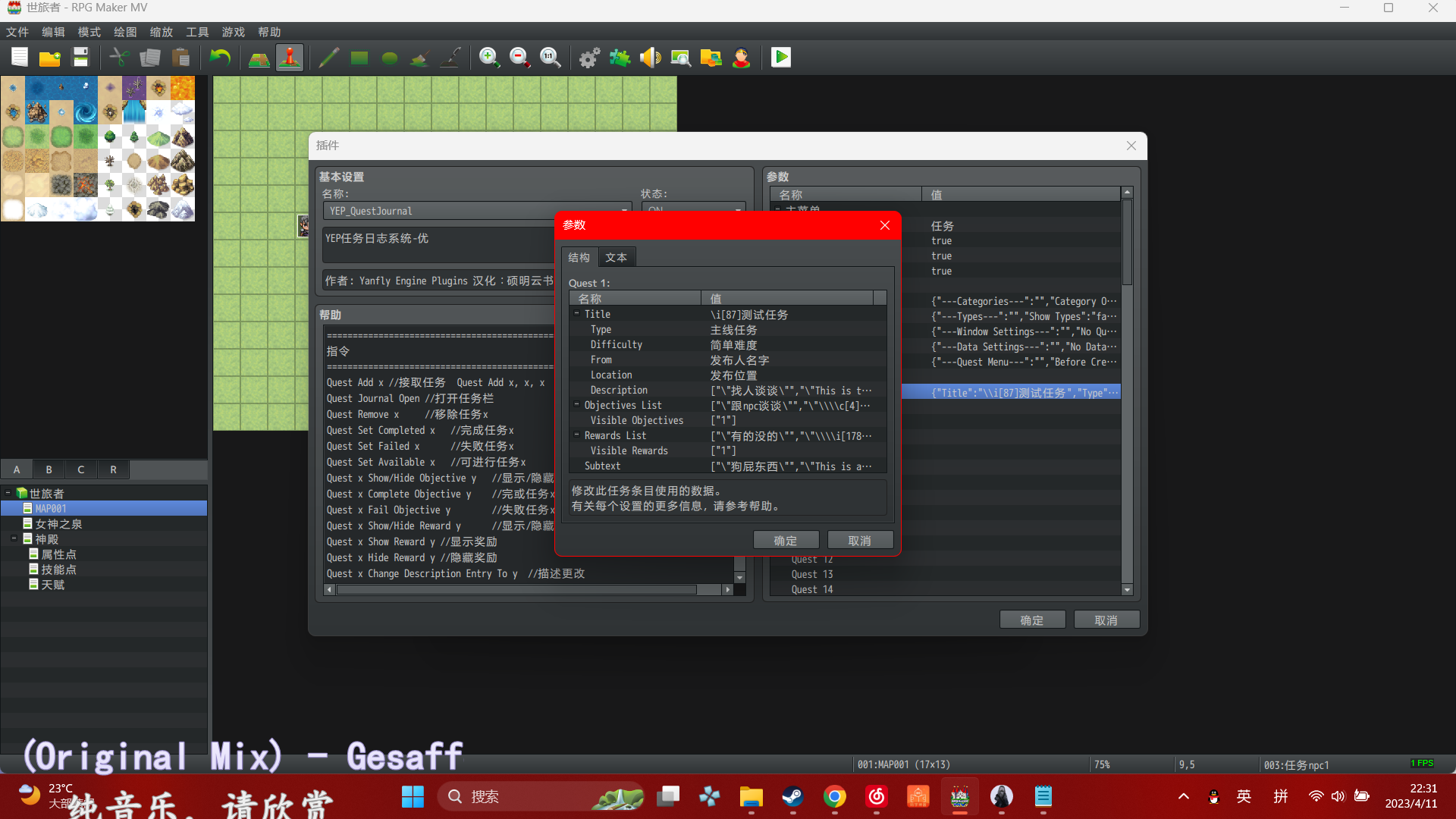The width and height of the screenshot is (1456, 819).
Task: Cancel the red 参数 dialog with 取消
Action: coord(859,540)
